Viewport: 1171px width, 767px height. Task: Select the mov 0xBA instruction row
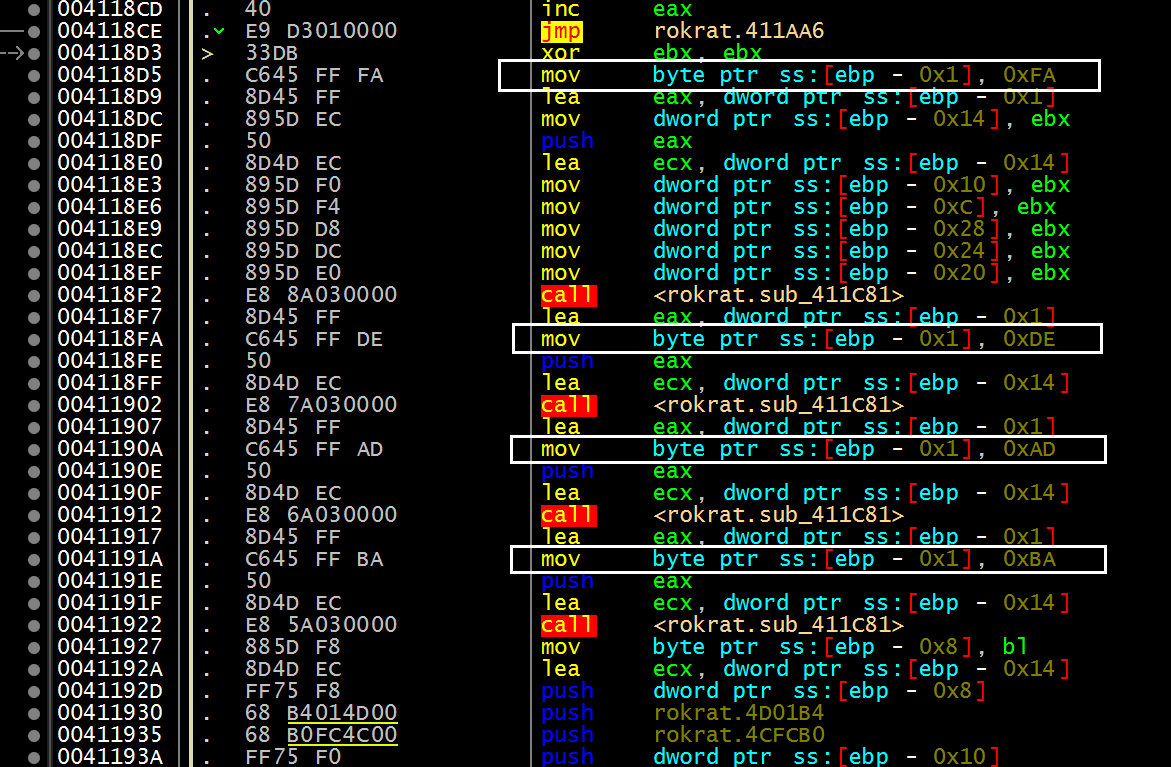tap(808, 559)
